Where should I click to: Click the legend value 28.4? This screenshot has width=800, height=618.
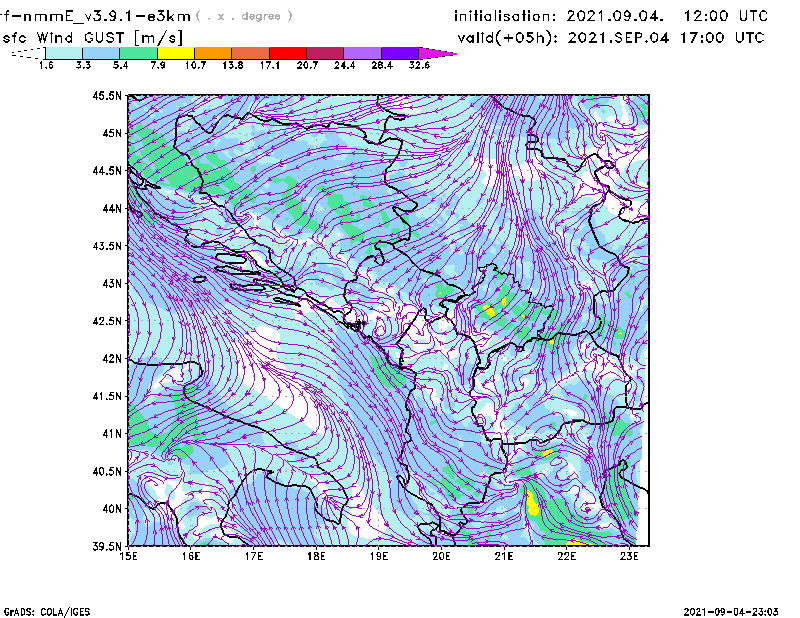coord(382,65)
